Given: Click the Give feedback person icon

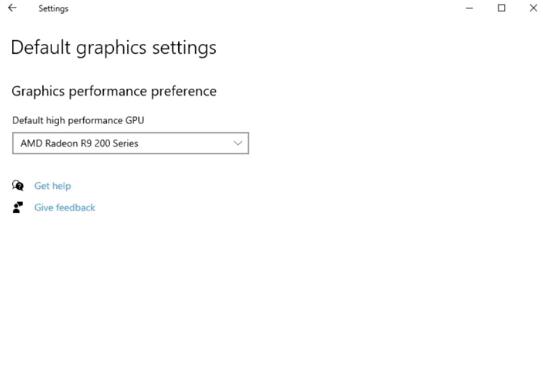Looking at the screenshot, I should click(18, 207).
